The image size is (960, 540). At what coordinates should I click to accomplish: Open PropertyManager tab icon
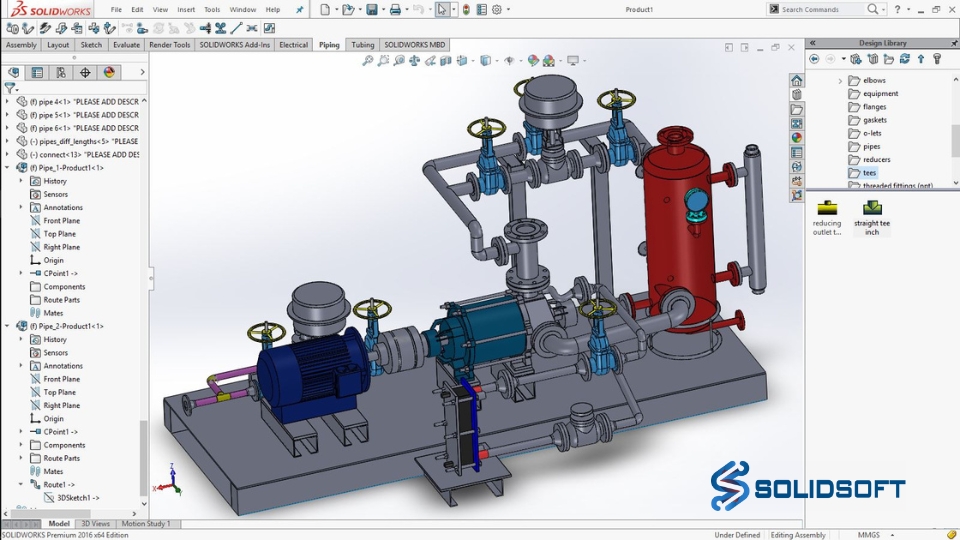(x=37, y=72)
